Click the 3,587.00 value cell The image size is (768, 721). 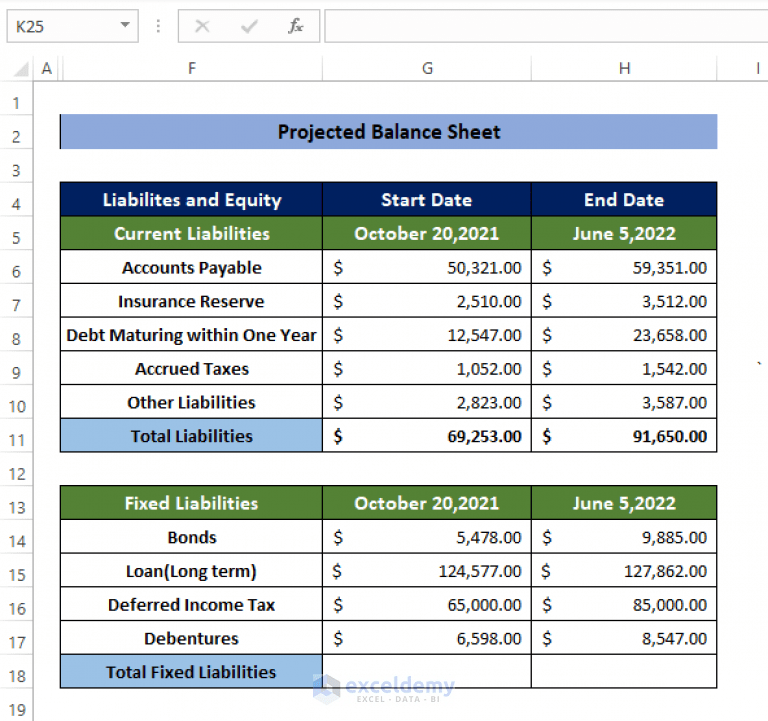624,402
